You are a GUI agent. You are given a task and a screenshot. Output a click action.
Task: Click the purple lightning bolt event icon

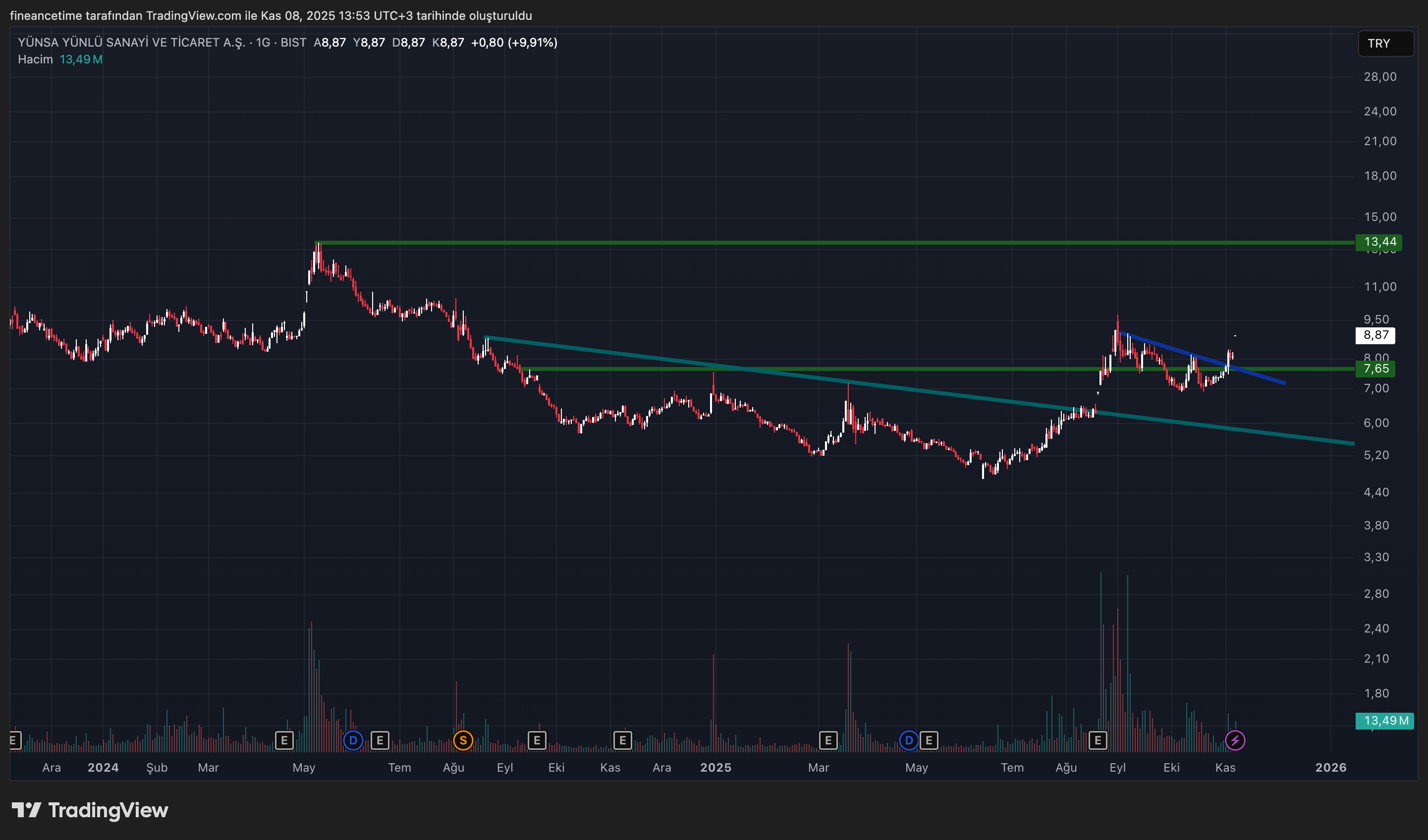point(1235,740)
